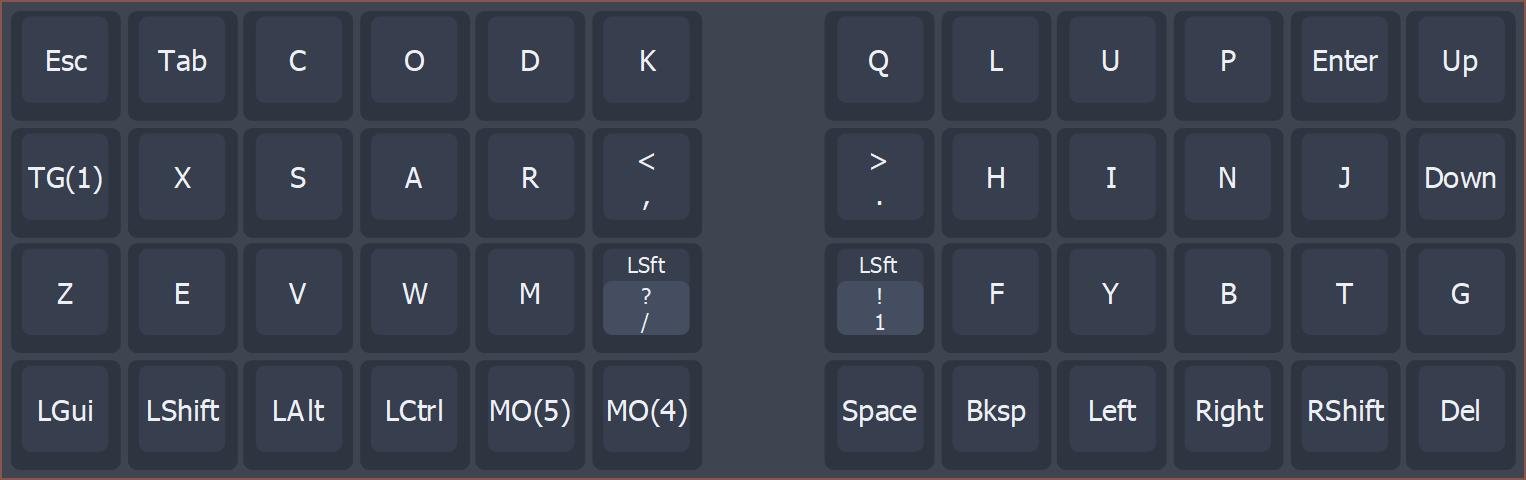
Task: Select the Down arrow key
Action: click(1460, 179)
